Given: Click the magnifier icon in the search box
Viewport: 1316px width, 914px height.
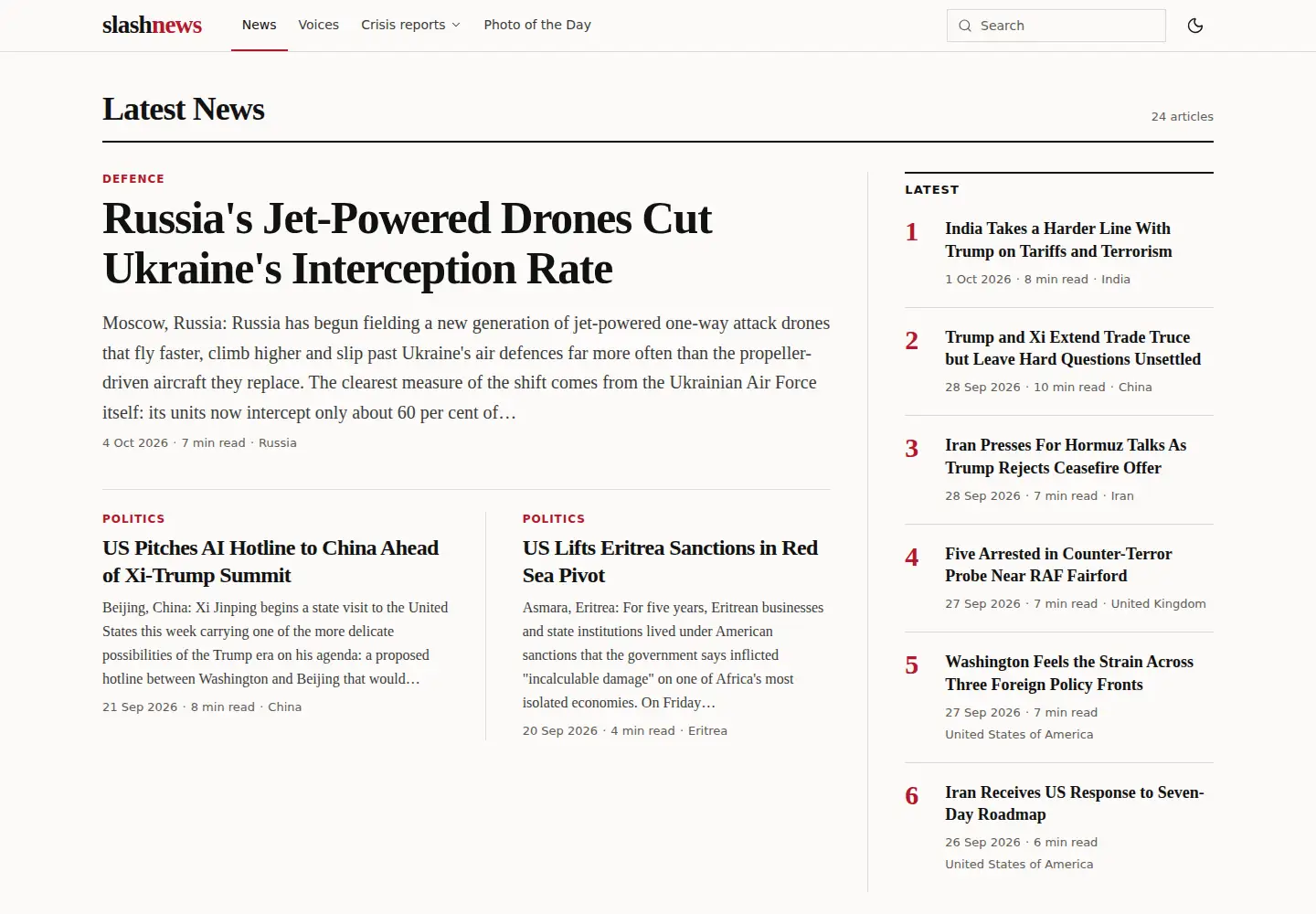Looking at the screenshot, I should click(x=964, y=26).
